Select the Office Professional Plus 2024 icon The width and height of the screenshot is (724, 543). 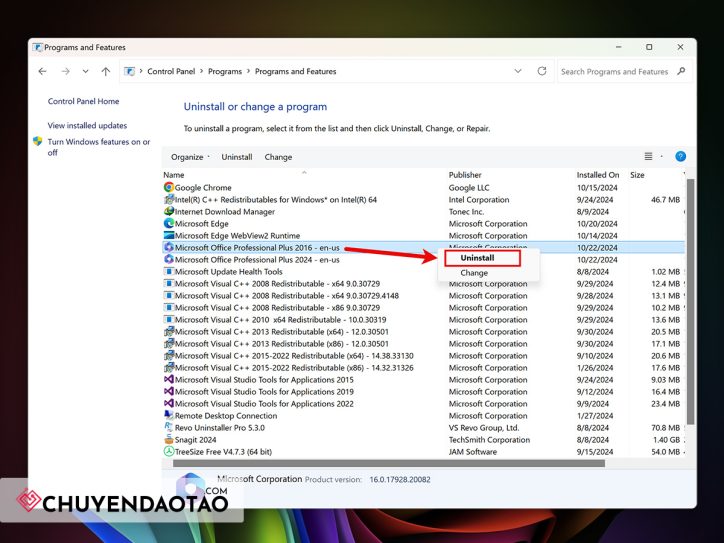coord(169,259)
